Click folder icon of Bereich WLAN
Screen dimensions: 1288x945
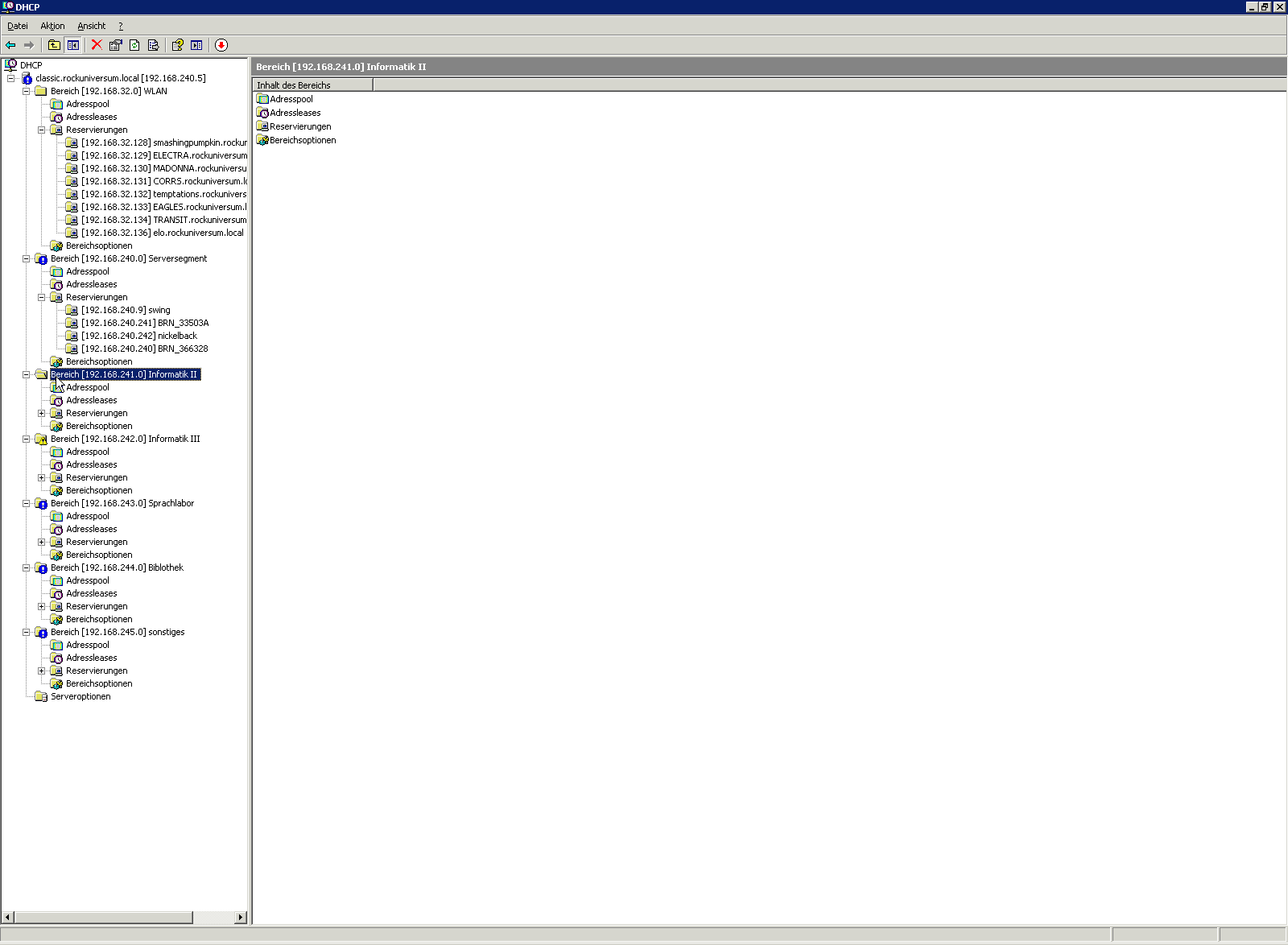tap(41, 91)
